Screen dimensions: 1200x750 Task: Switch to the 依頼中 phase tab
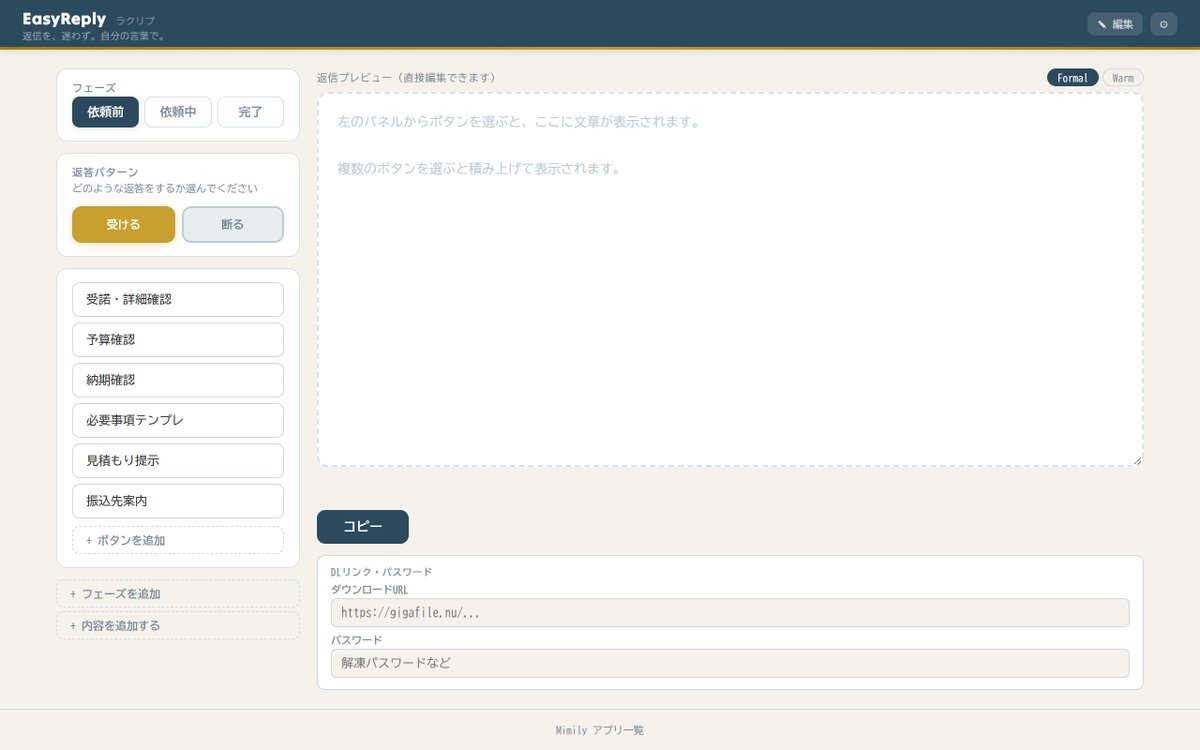178,112
